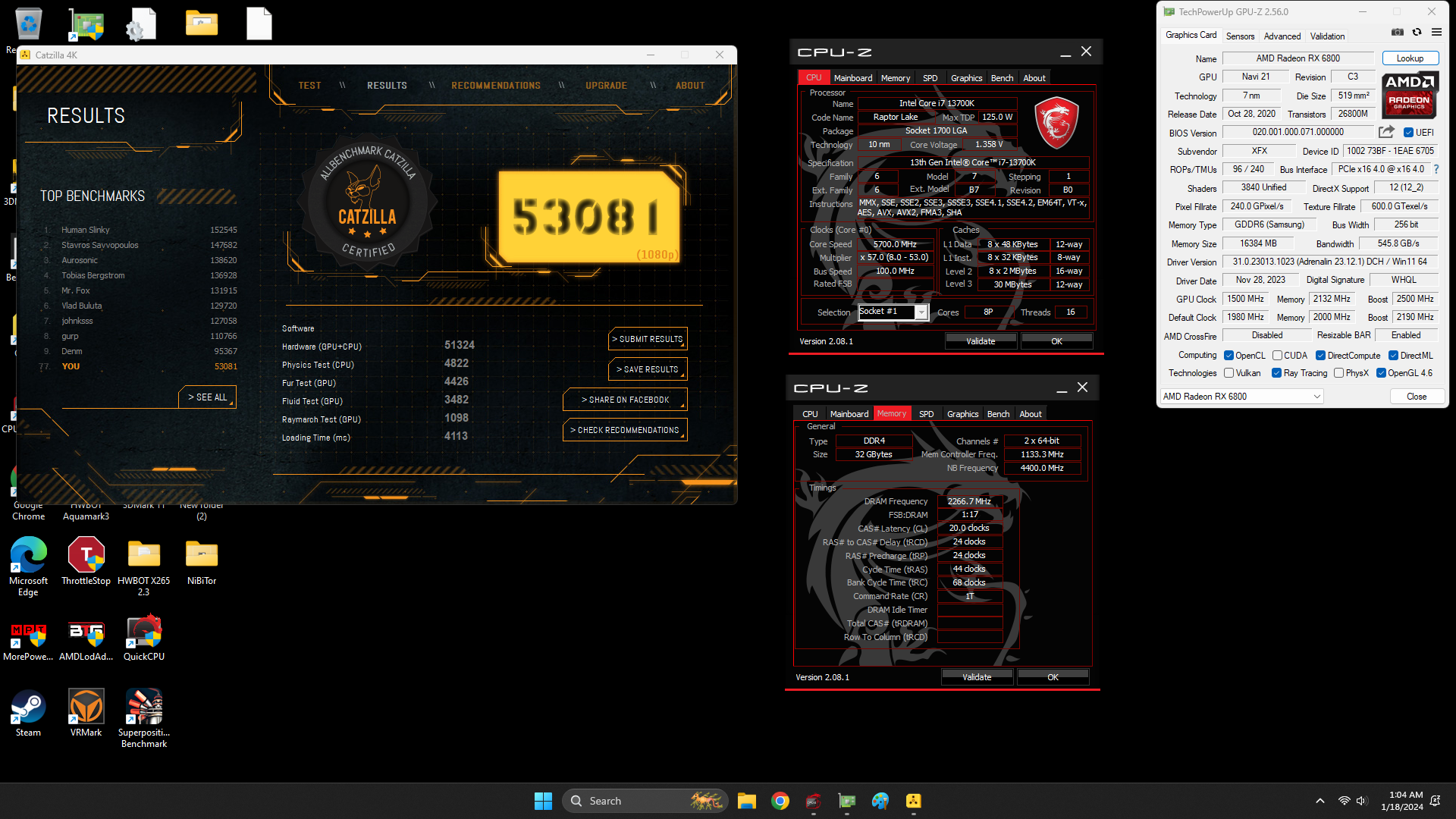
Task: Click the BIOS version share icon
Action: click(x=1386, y=132)
